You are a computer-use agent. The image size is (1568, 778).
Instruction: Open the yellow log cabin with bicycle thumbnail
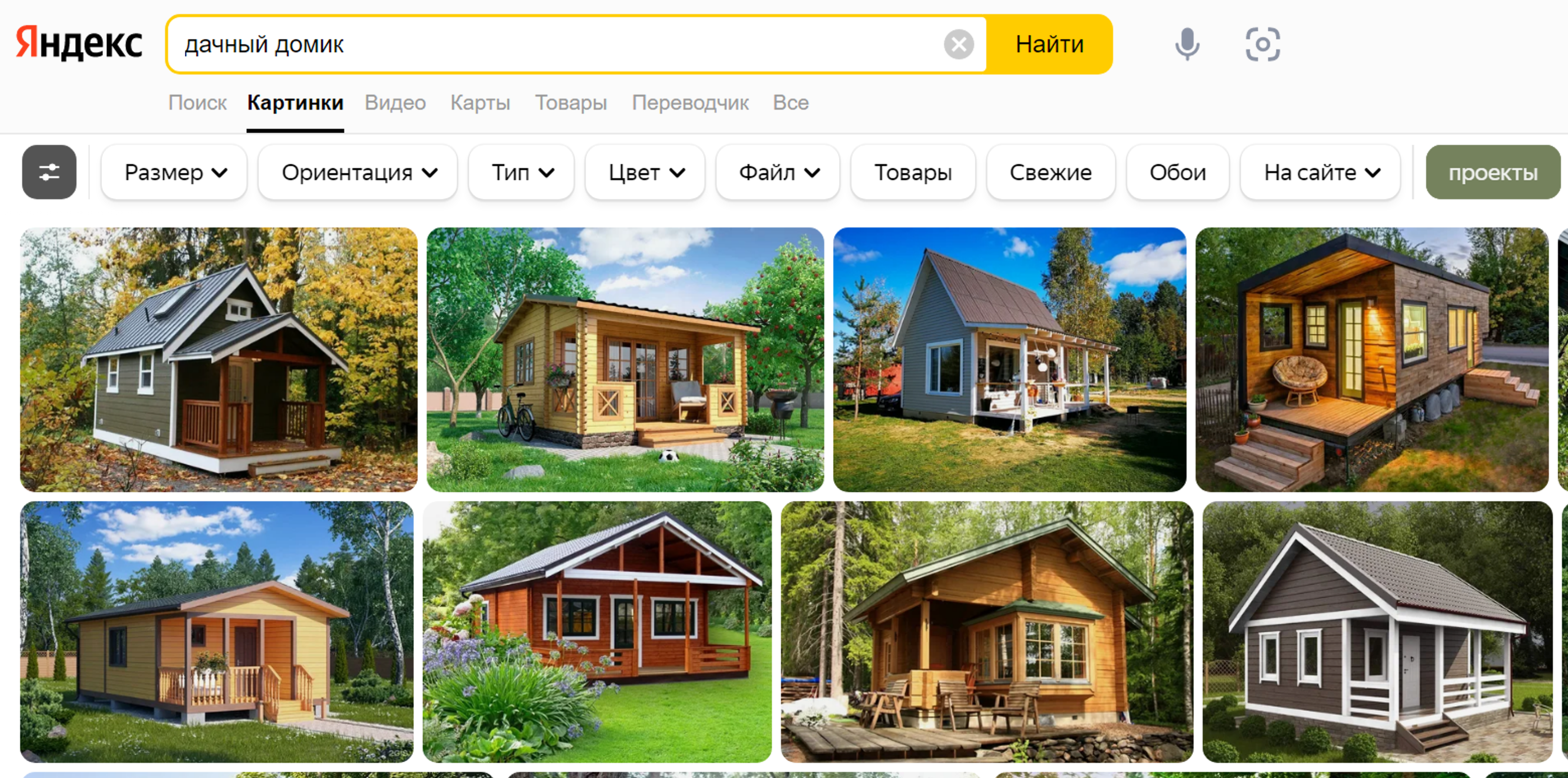625,360
